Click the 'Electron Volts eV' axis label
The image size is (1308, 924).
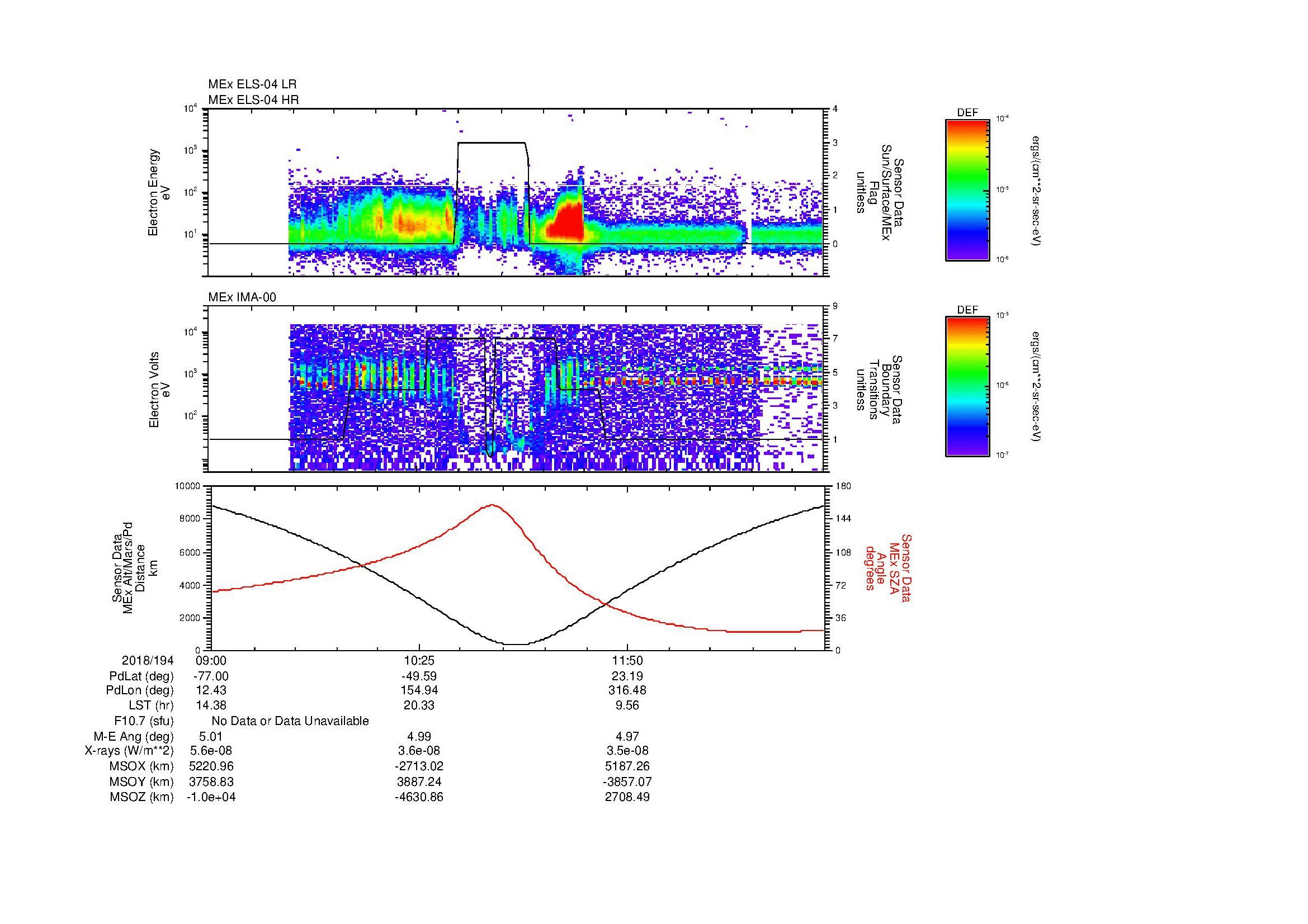click(x=159, y=390)
